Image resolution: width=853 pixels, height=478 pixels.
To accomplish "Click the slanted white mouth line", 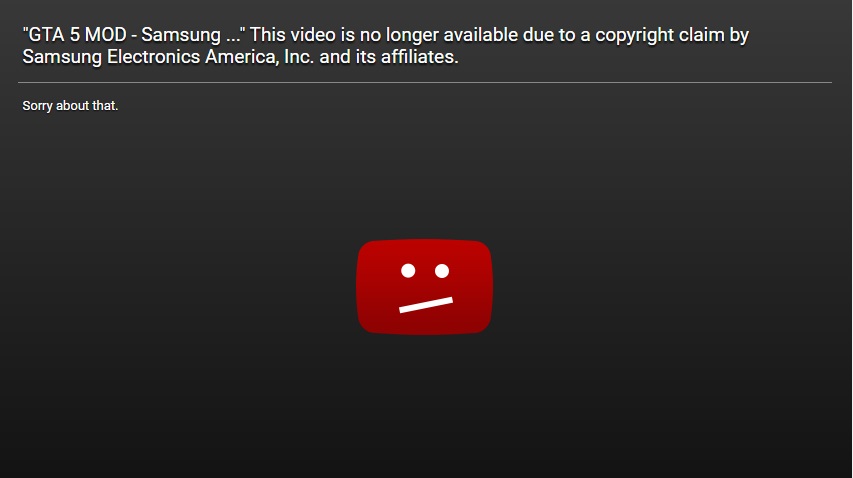I will coord(426,305).
